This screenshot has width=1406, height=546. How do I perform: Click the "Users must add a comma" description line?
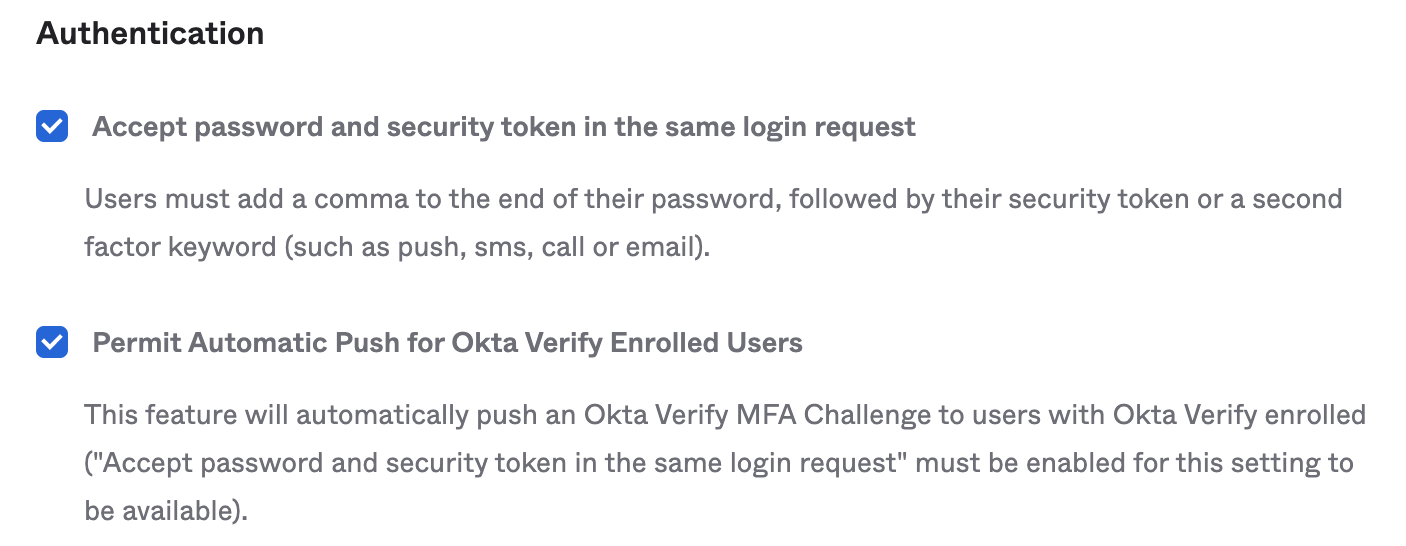click(x=712, y=199)
